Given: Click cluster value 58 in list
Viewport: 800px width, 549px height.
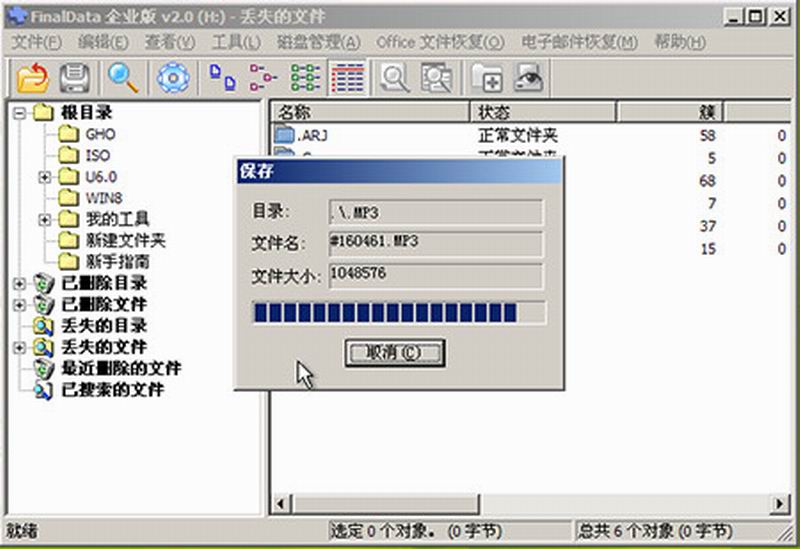Looking at the screenshot, I should pos(708,135).
